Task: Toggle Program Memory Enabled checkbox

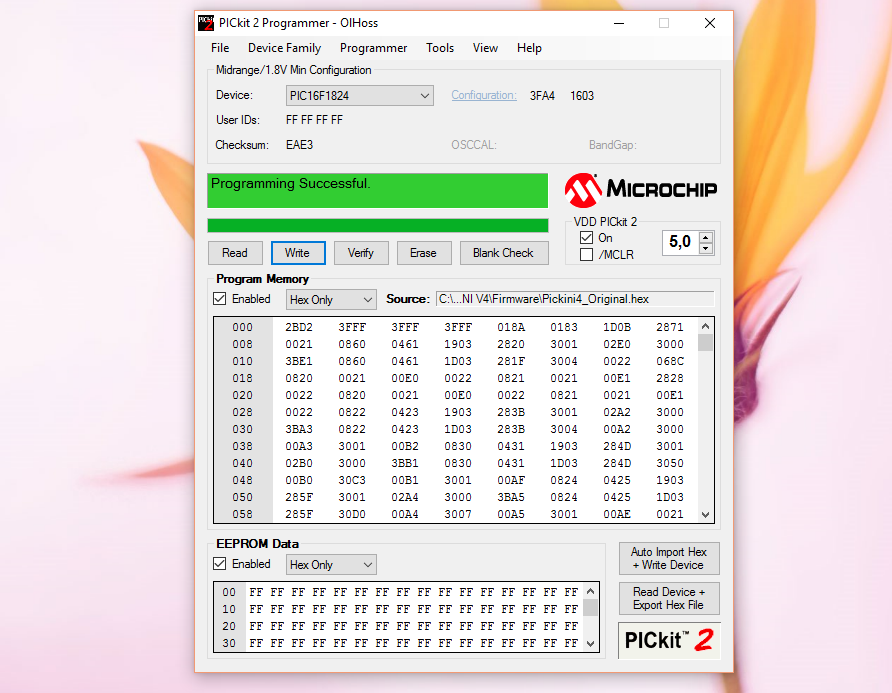Action: 220,299
